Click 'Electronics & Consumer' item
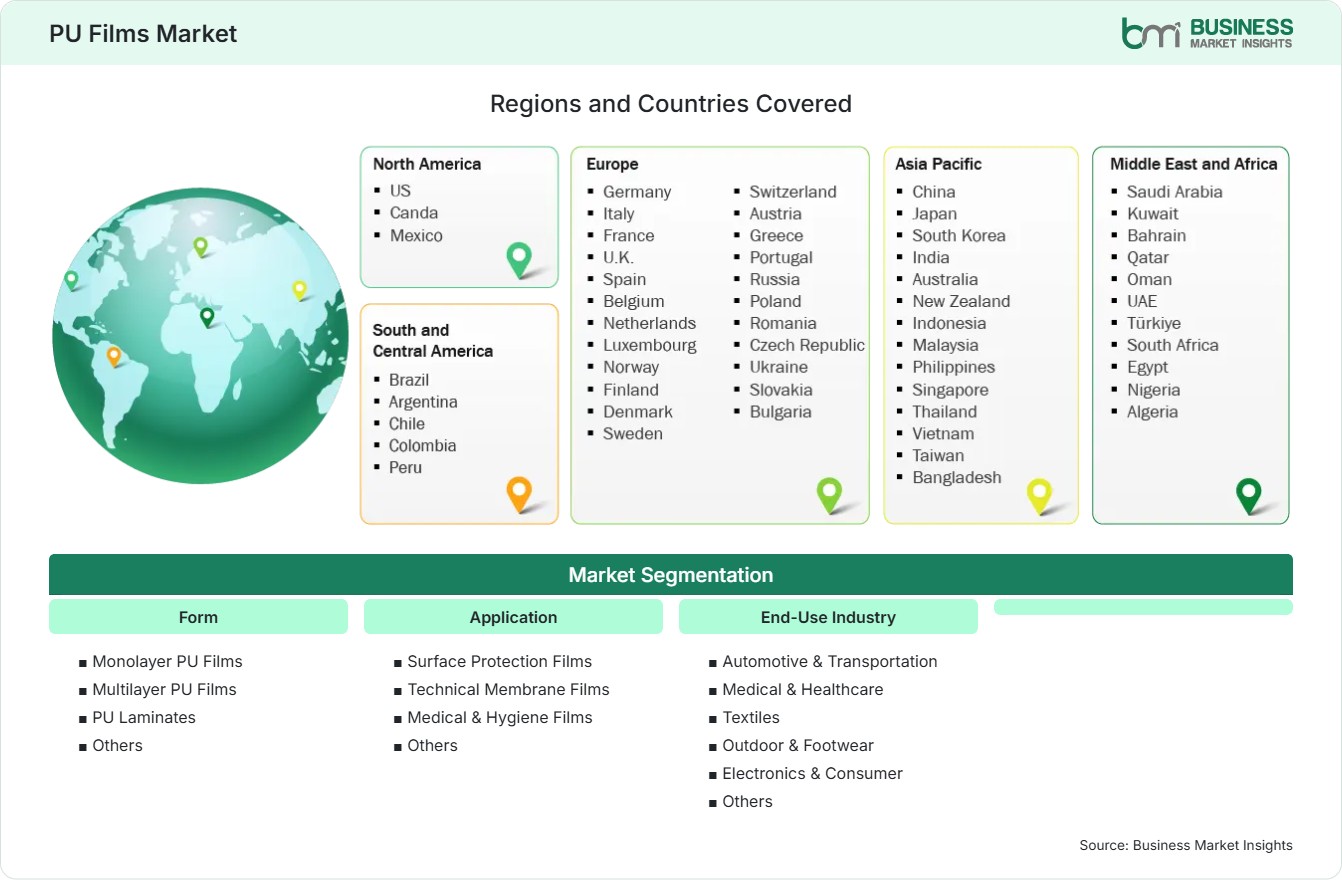 [x=812, y=773]
